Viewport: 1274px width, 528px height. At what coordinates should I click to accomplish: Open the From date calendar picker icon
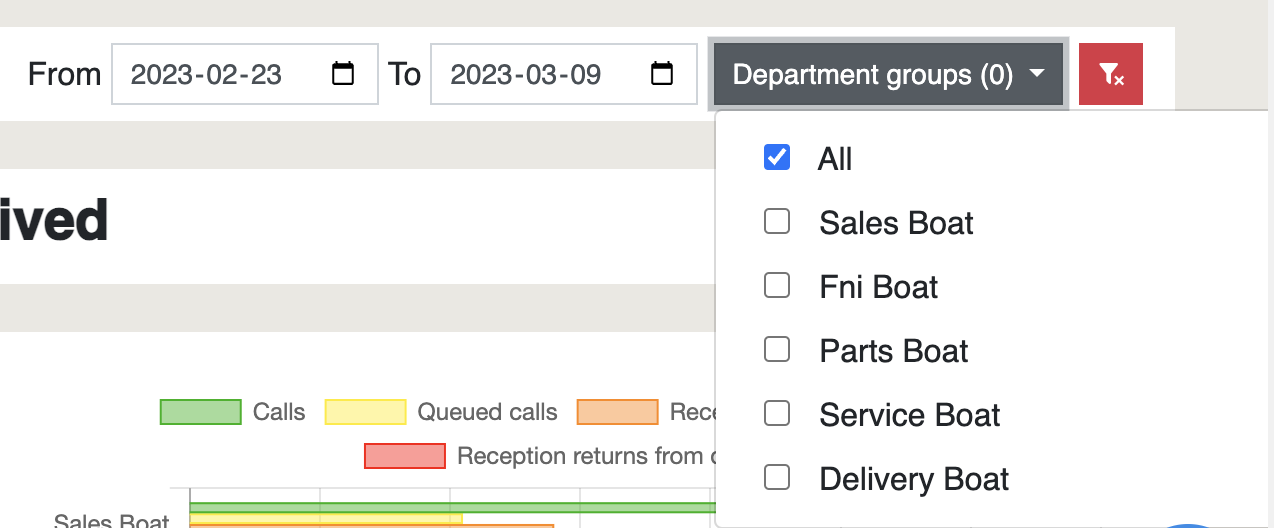click(343, 74)
